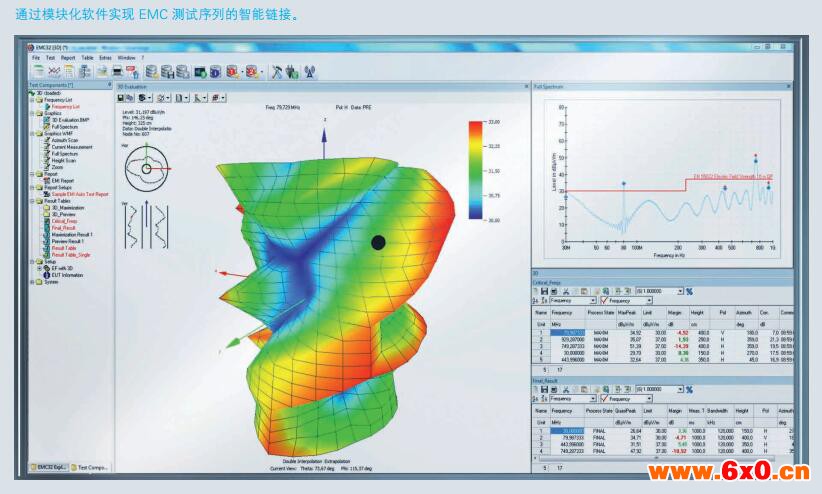Switch to the EMC32 Explorer bottom tab
The image size is (822, 494).
tap(49, 467)
